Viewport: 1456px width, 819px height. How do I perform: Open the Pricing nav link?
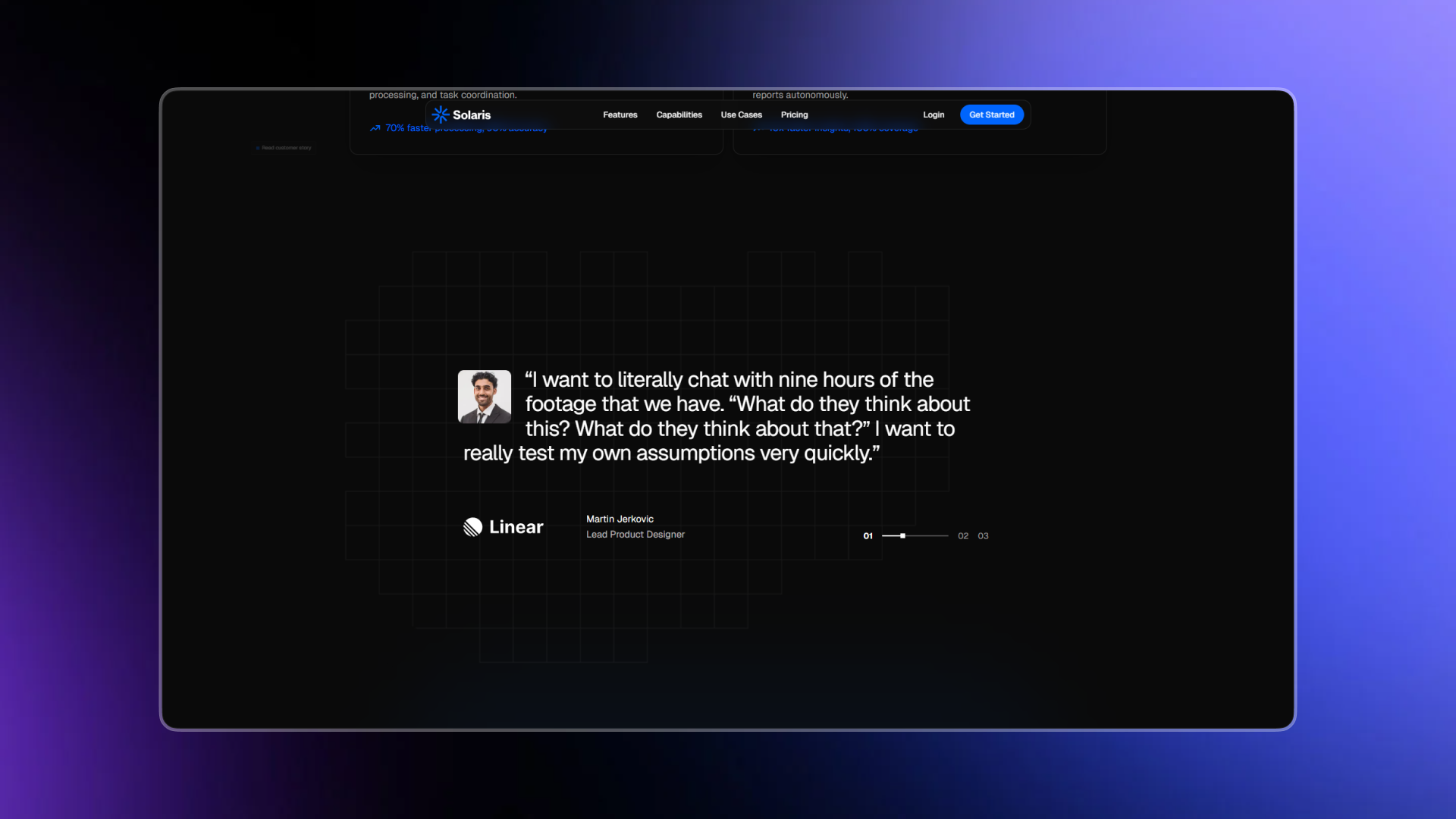pyautogui.click(x=794, y=115)
